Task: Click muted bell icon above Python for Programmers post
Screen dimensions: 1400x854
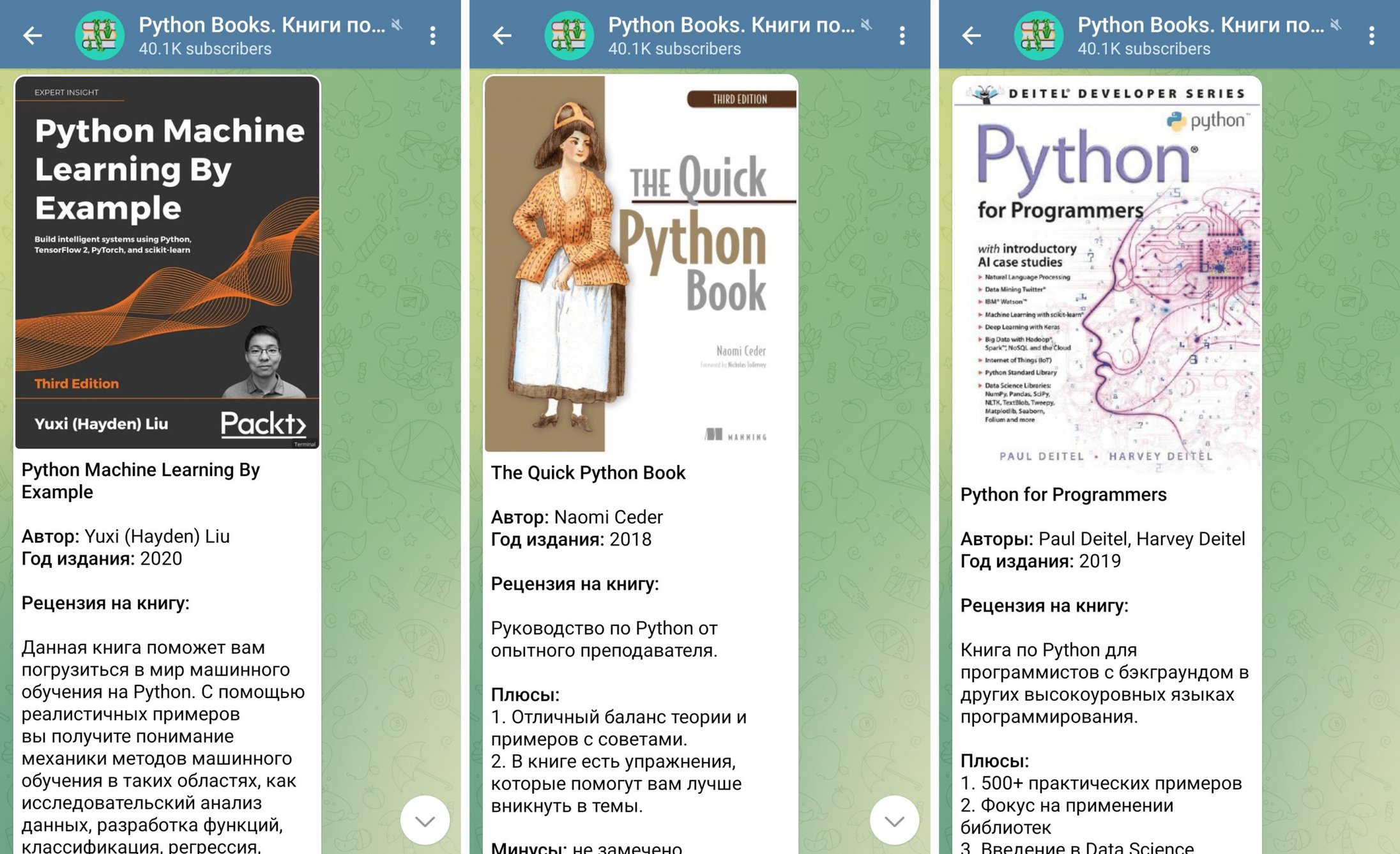Action: [x=1336, y=25]
